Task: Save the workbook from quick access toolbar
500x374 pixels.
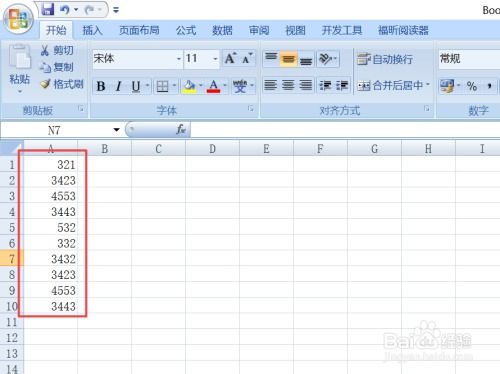Action: click(48, 9)
